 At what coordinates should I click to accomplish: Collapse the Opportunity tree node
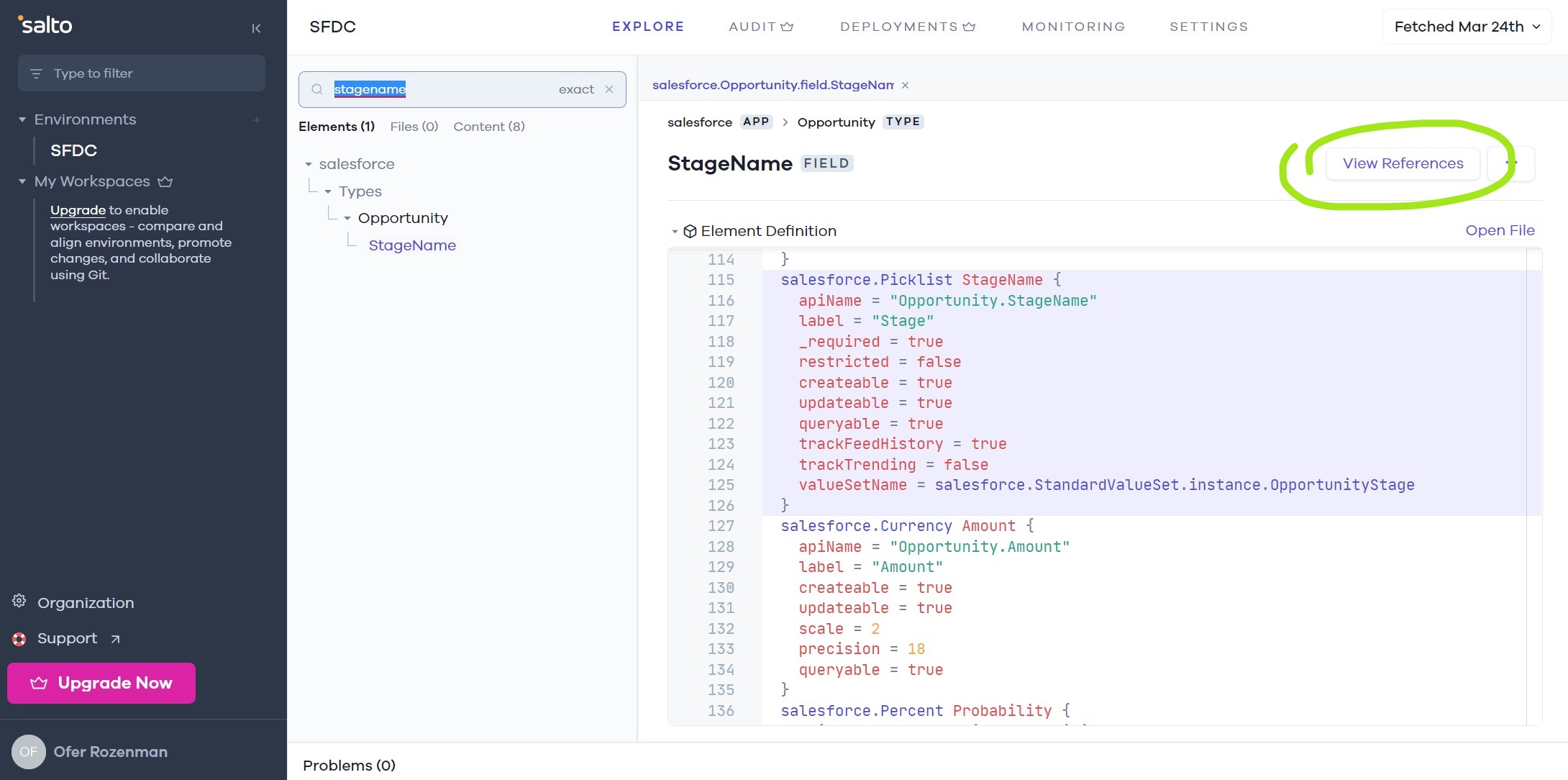point(347,219)
